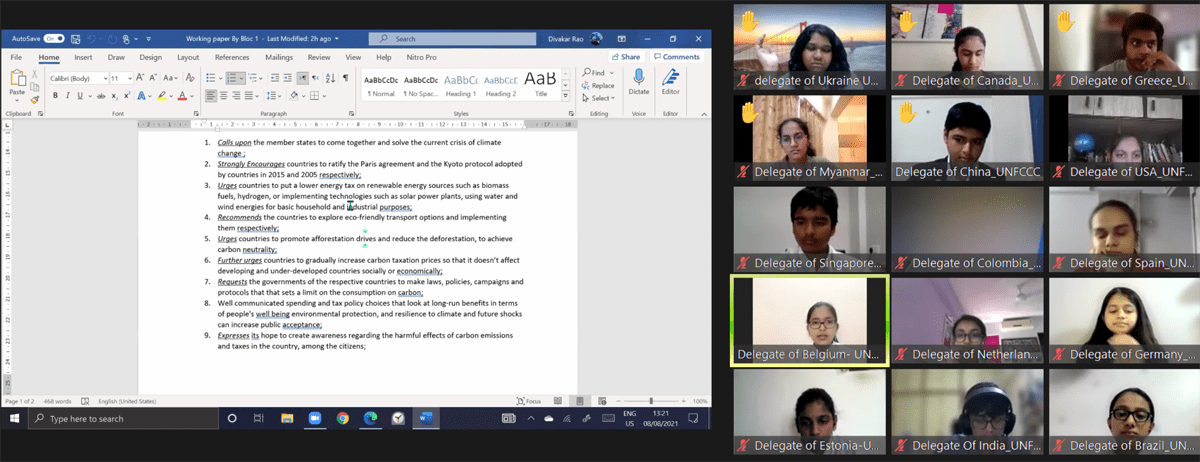Adjust the zoom slider in status bar
Image resolution: width=1200 pixels, height=462 pixels.
click(x=651, y=400)
